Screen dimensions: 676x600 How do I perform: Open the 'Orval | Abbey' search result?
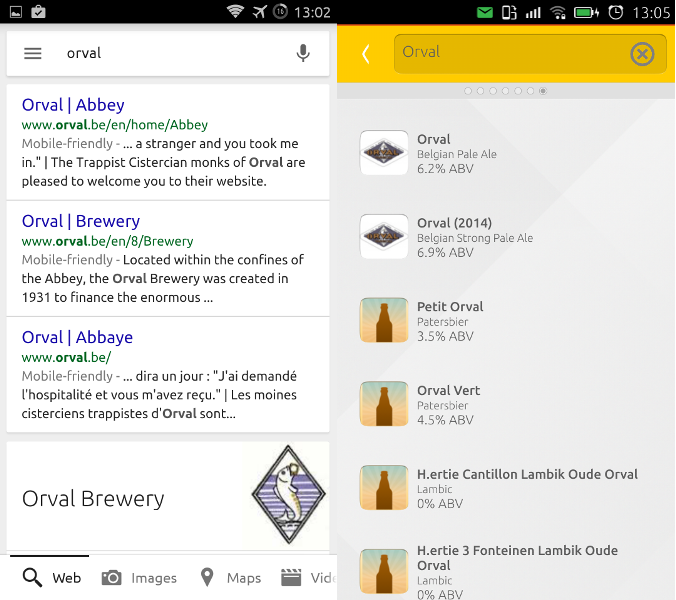(73, 105)
